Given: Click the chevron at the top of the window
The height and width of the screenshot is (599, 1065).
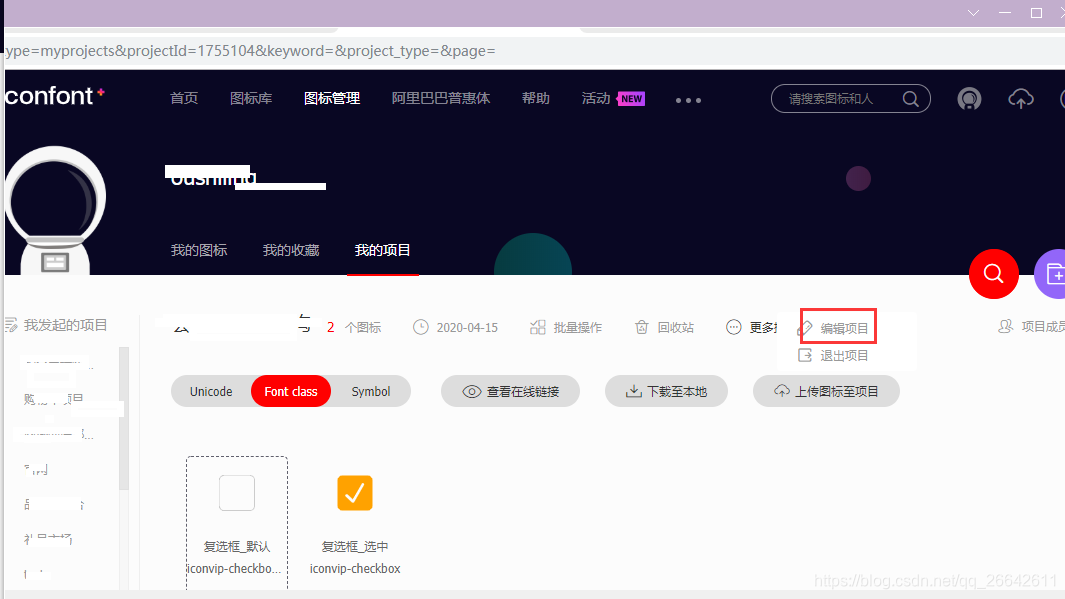Looking at the screenshot, I should pos(974,13).
